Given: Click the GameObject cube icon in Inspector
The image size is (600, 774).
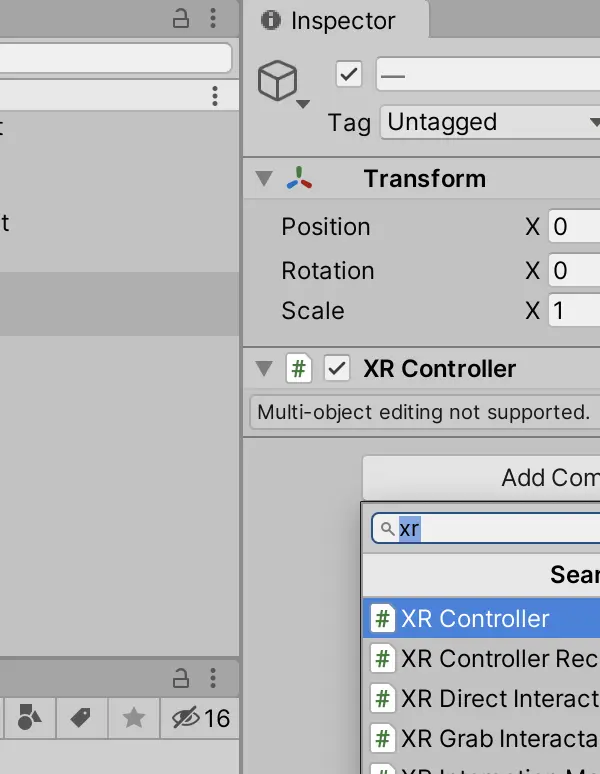Looking at the screenshot, I should coord(277,80).
